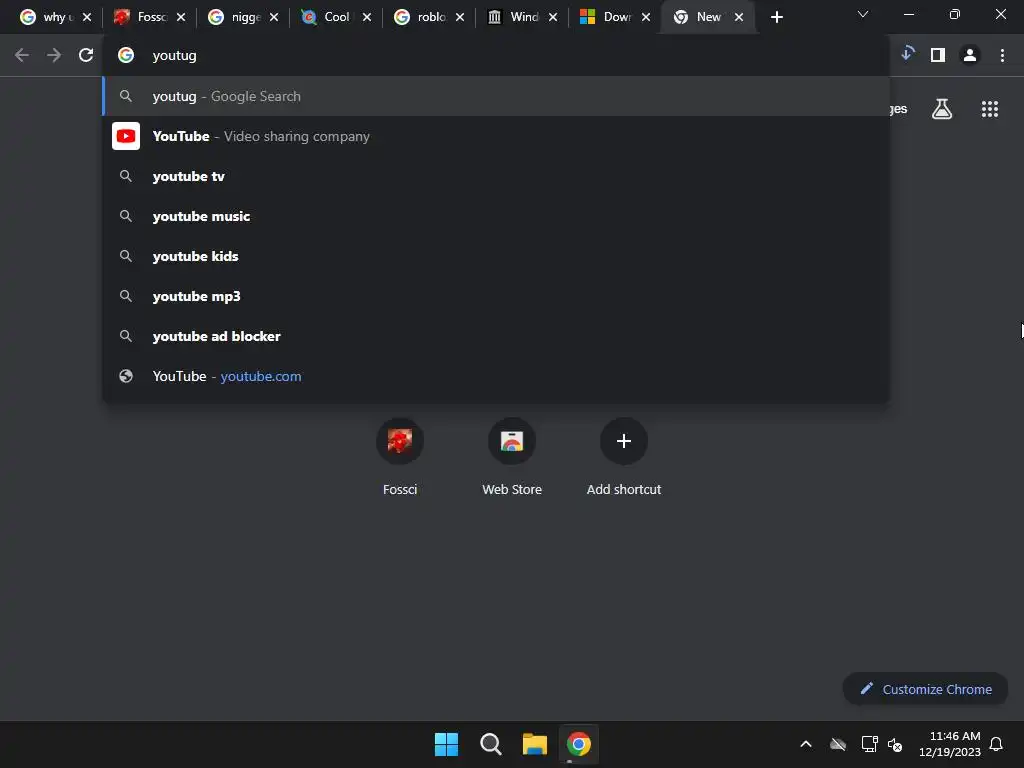Close the 'why u' tab

[87, 18]
